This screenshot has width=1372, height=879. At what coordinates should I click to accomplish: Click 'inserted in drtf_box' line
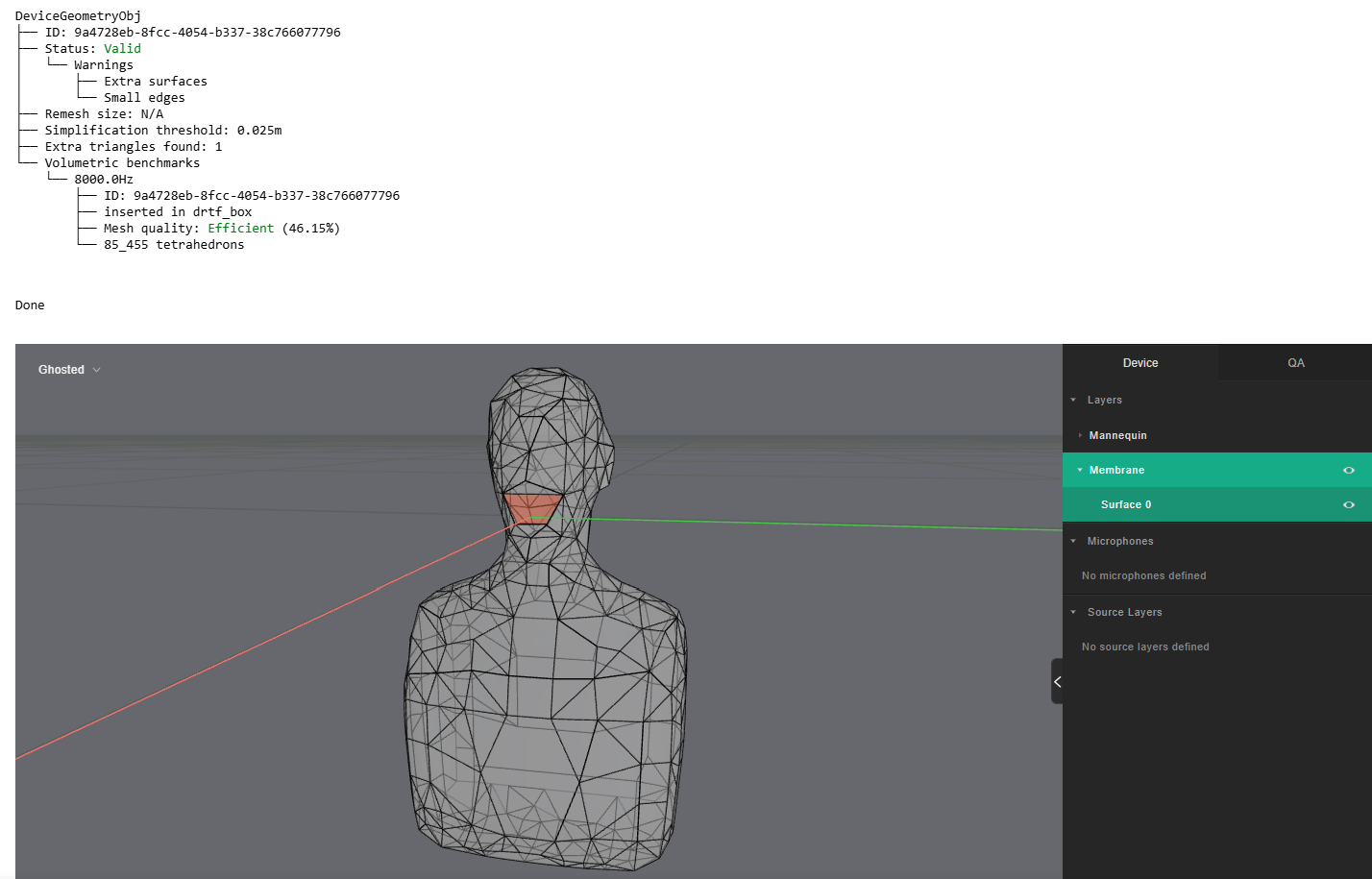point(178,212)
